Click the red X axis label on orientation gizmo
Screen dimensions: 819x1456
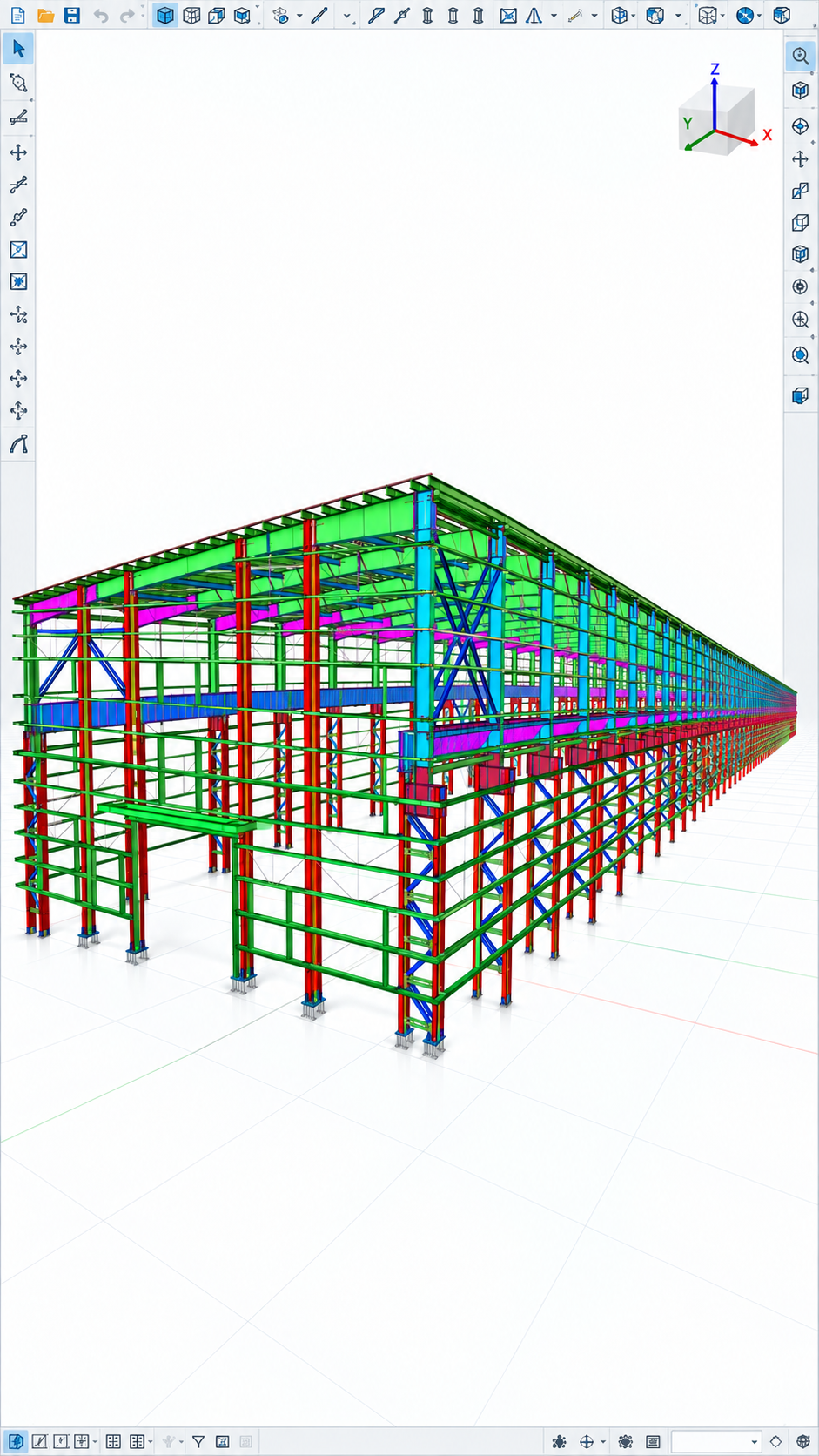point(767,135)
